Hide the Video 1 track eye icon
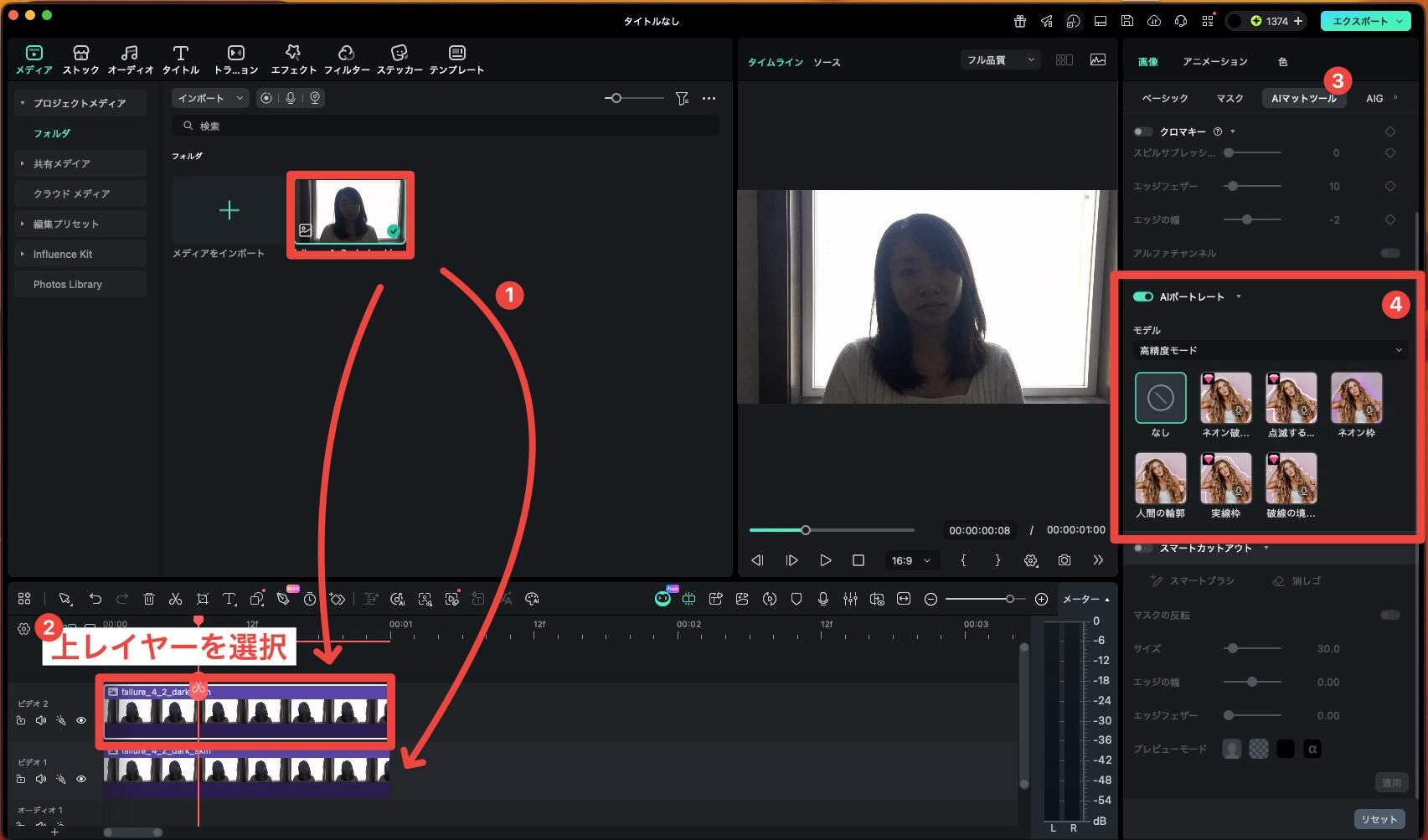1428x840 pixels. (x=81, y=779)
